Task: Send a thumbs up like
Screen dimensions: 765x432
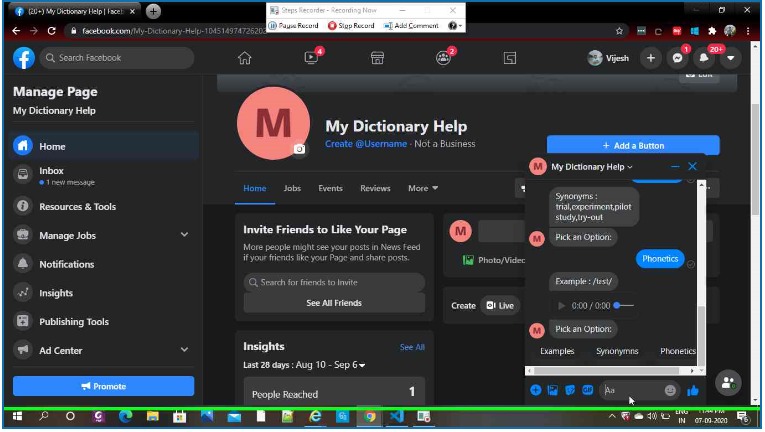Action: point(693,391)
